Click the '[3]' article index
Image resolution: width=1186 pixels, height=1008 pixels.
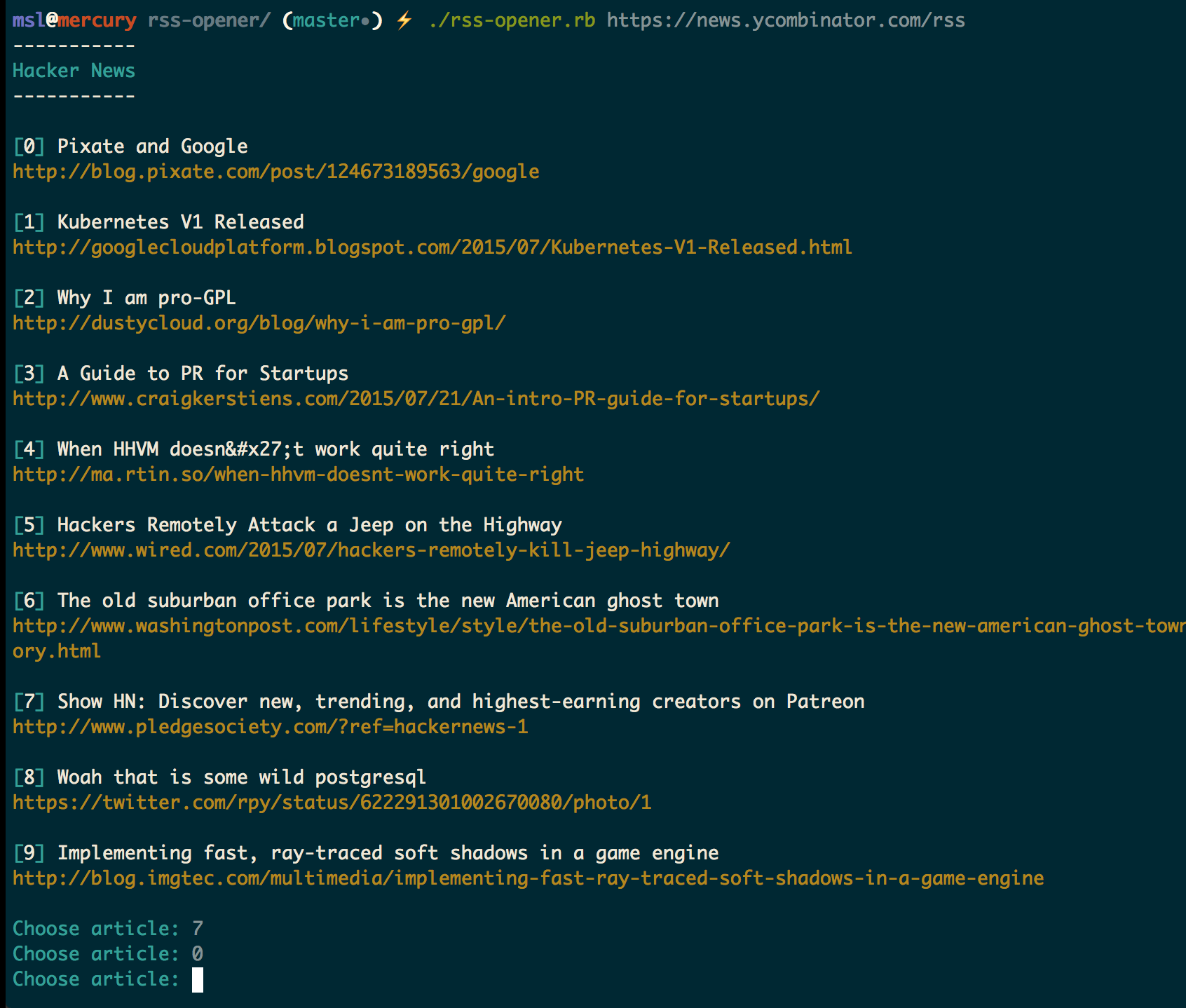[x=29, y=374]
